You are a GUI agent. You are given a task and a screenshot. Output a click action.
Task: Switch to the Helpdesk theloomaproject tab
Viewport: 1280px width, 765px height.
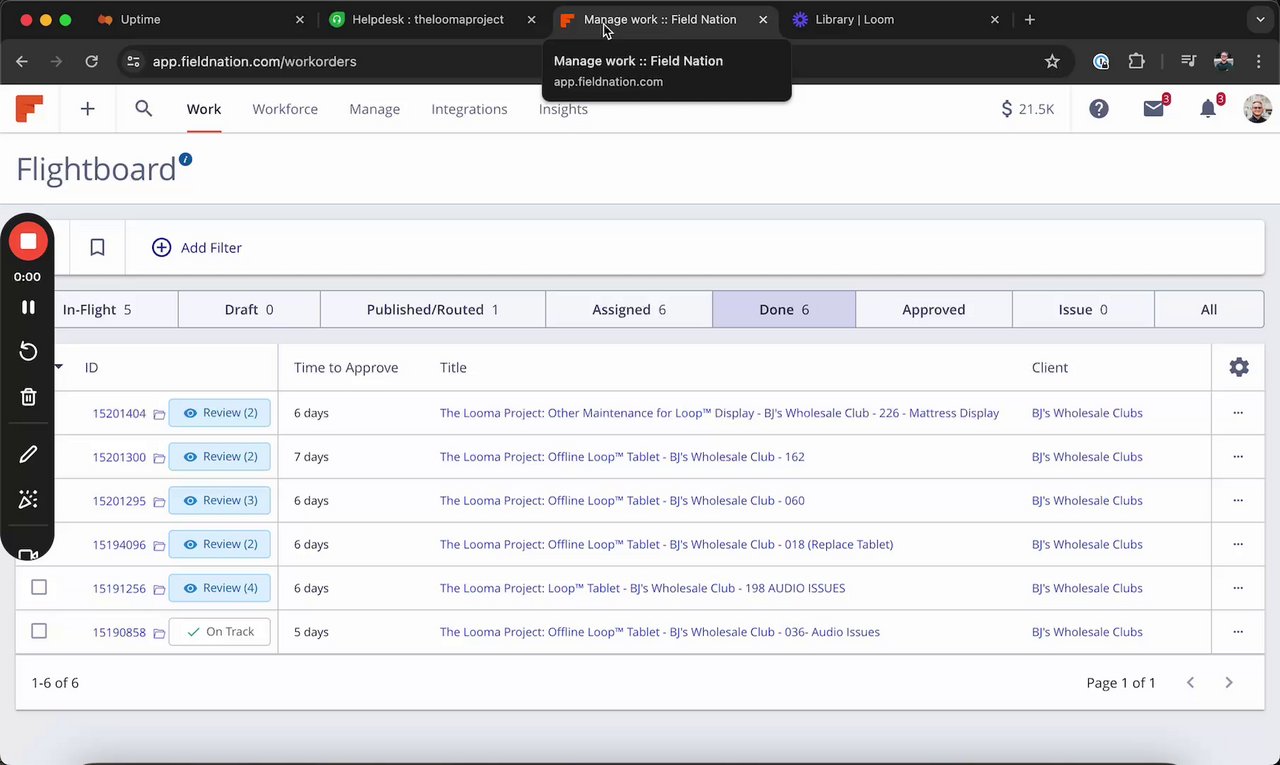tap(434, 20)
